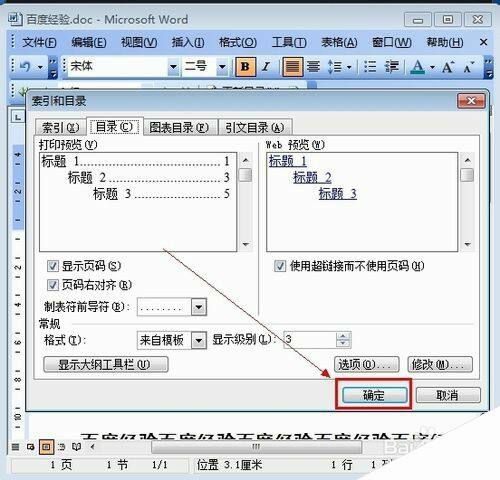The height and width of the screenshot is (480, 500).
Task: Switch to Web layout view icon
Action: (x=31, y=447)
